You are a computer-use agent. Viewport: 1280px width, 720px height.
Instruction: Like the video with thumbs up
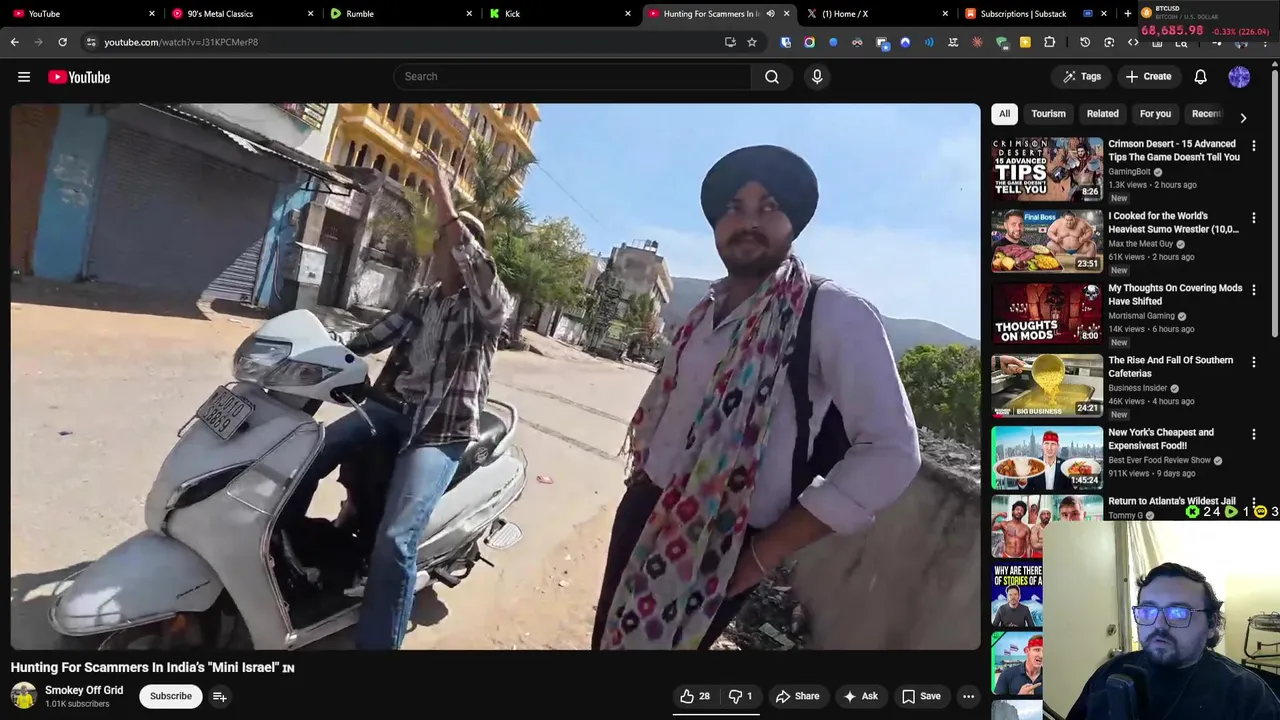tap(696, 696)
